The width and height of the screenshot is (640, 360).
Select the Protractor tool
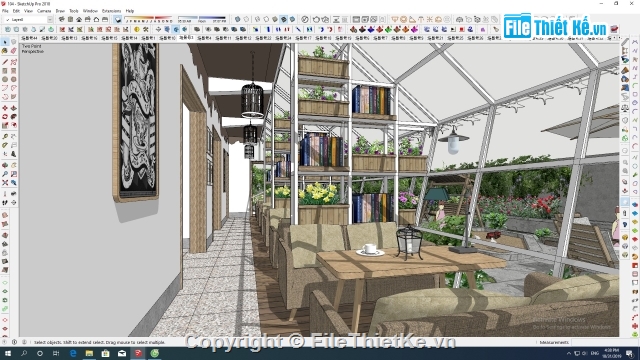coord(5,145)
